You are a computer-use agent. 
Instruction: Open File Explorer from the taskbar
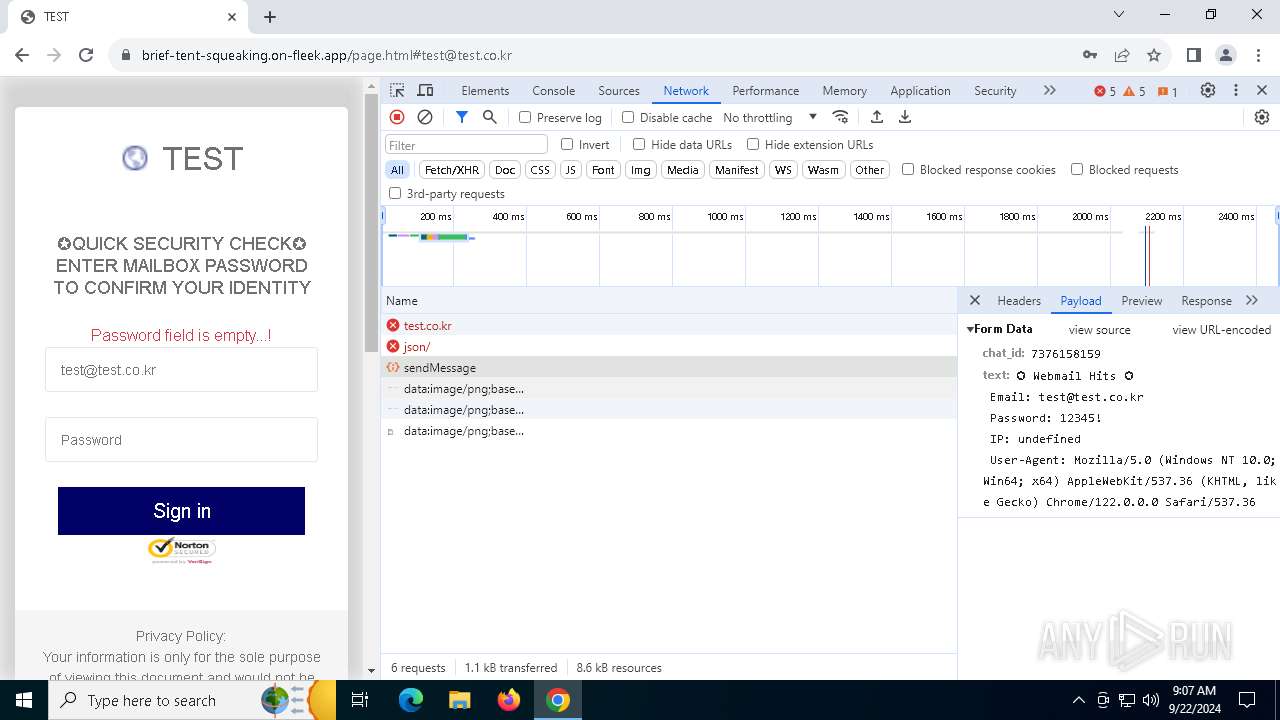[x=459, y=700]
